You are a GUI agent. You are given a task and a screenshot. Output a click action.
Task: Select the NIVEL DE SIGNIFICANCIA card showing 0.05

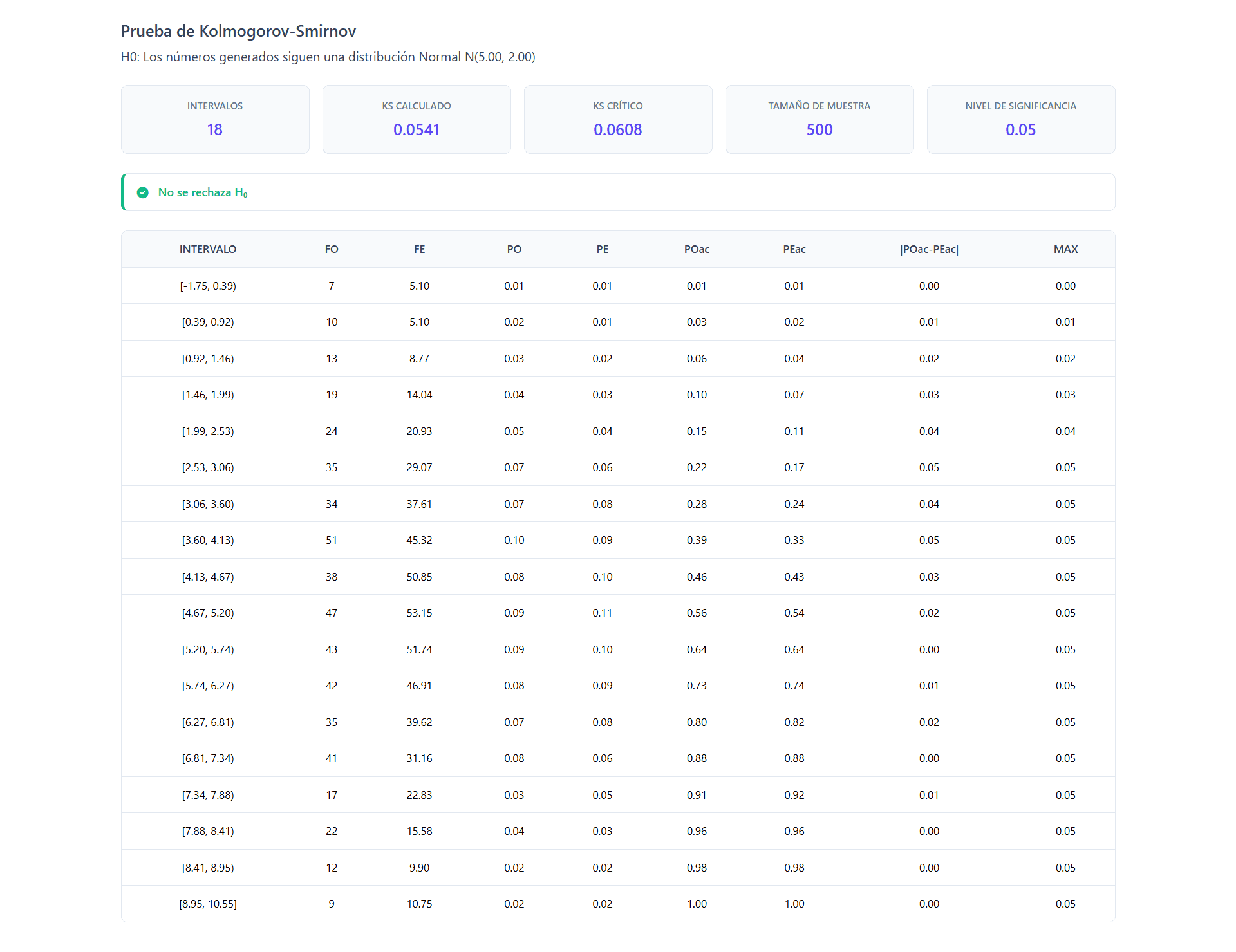click(x=1021, y=119)
